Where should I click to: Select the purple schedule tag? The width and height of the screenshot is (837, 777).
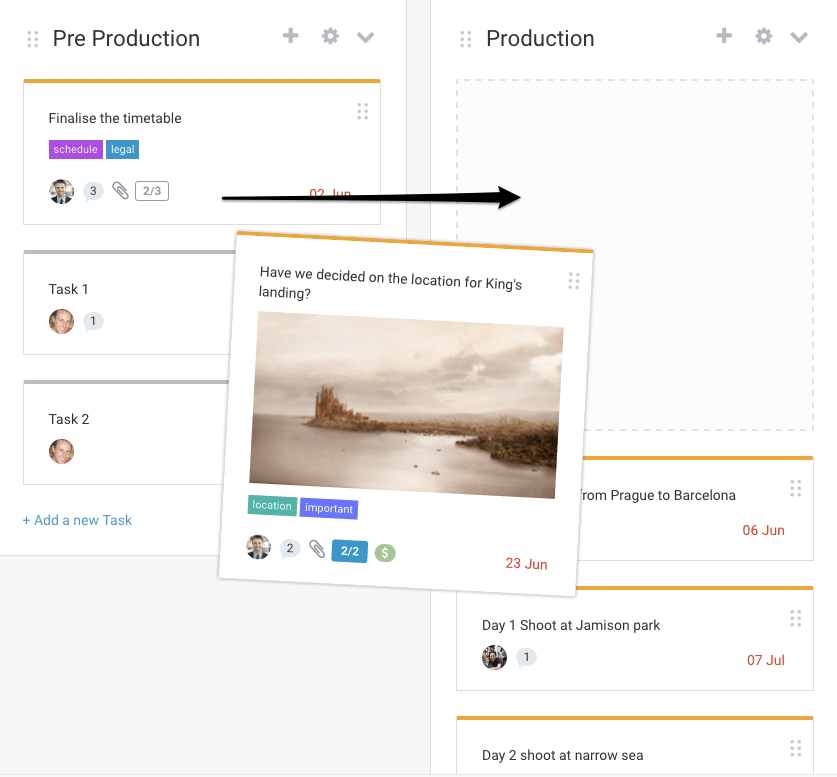pos(76,150)
